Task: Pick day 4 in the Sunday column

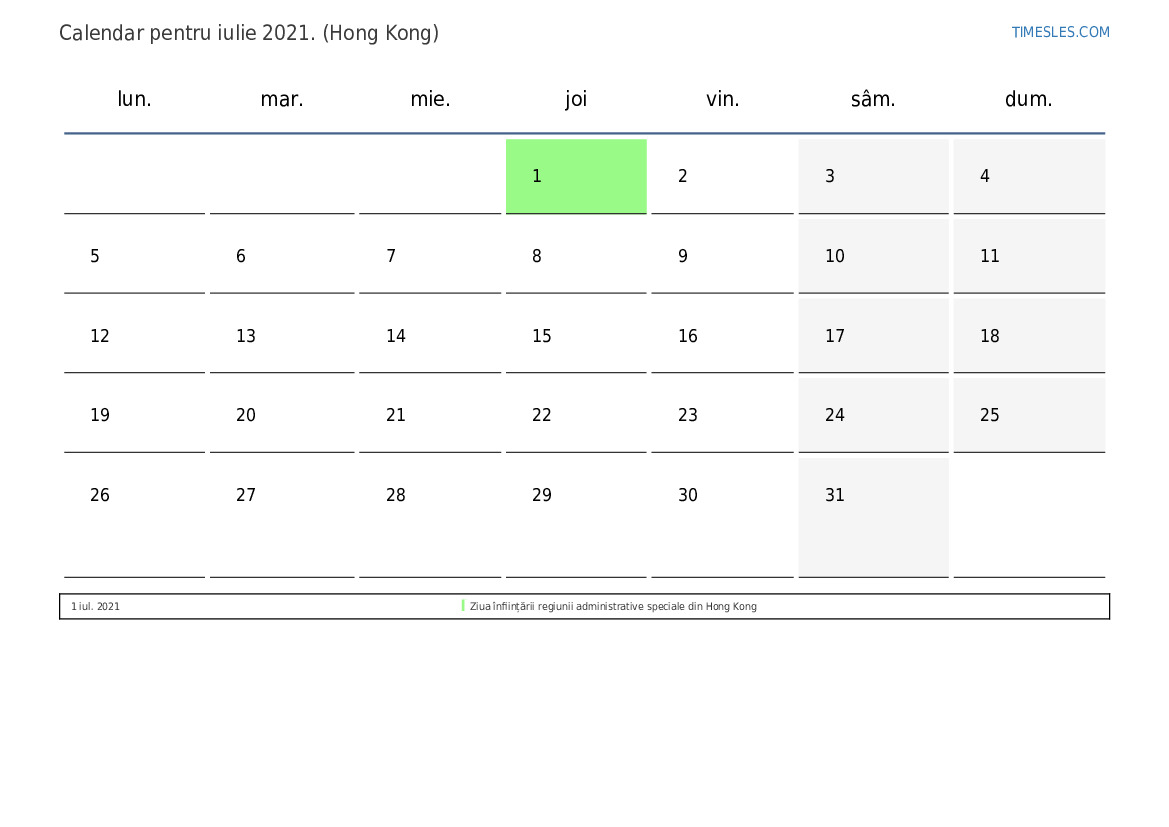Action: point(1029,176)
